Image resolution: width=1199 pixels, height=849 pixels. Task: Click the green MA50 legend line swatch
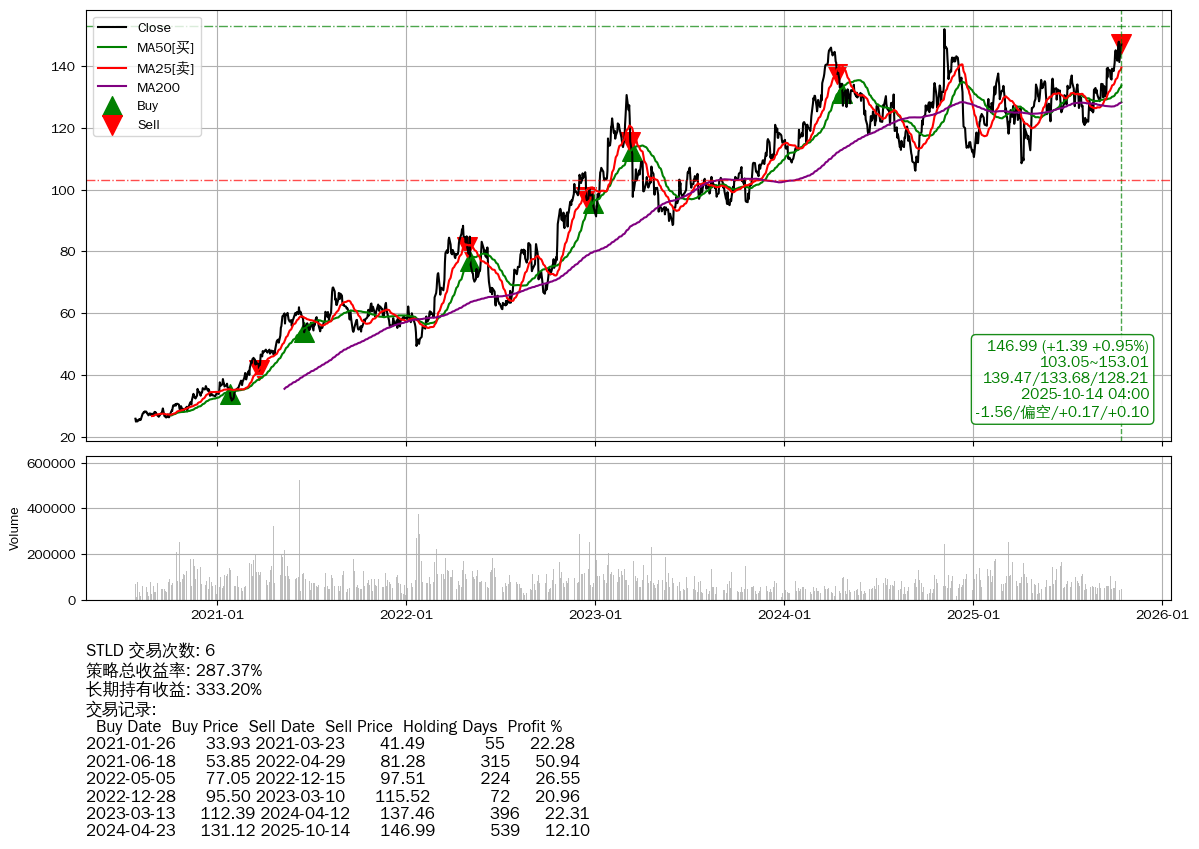click(x=113, y=47)
